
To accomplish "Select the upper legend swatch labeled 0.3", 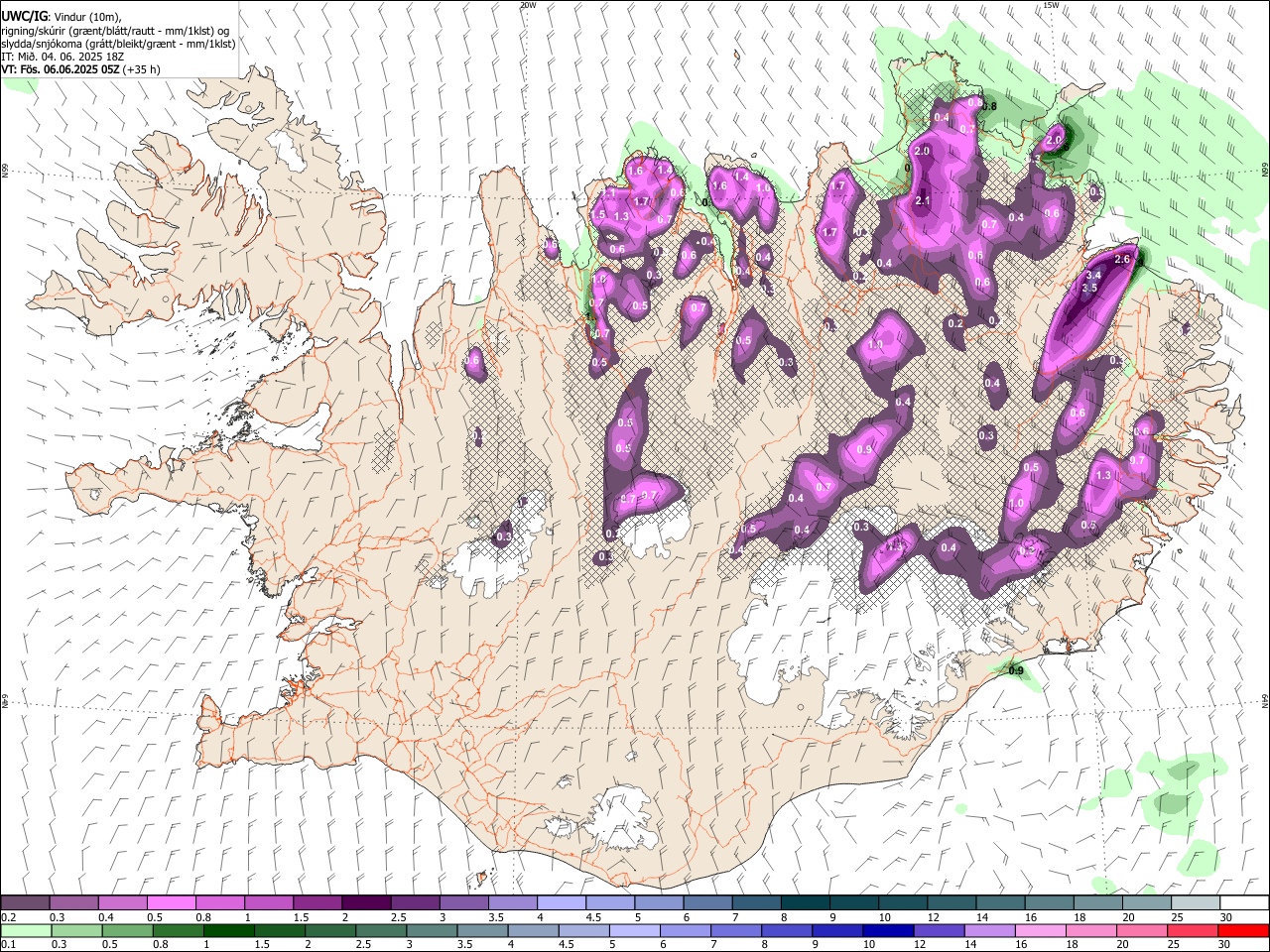I will click(73, 903).
